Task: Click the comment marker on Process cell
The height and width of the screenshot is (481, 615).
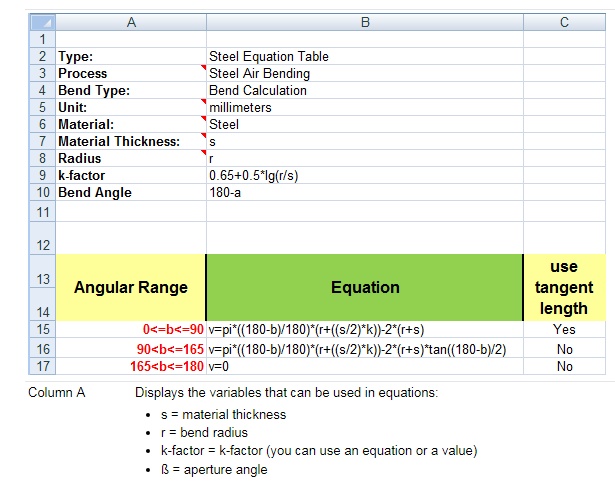Action: [204, 67]
